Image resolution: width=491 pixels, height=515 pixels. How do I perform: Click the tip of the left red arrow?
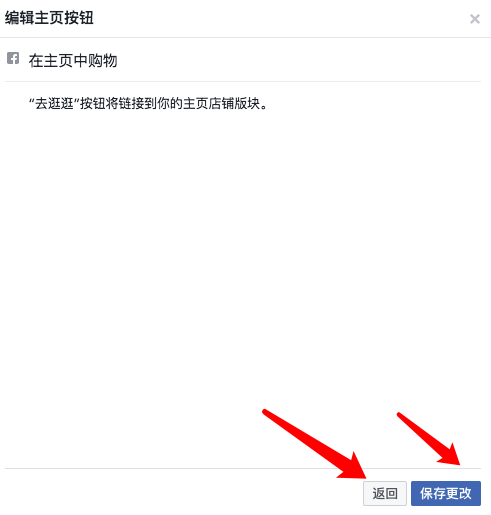pyautogui.click(x=366, y=478)
